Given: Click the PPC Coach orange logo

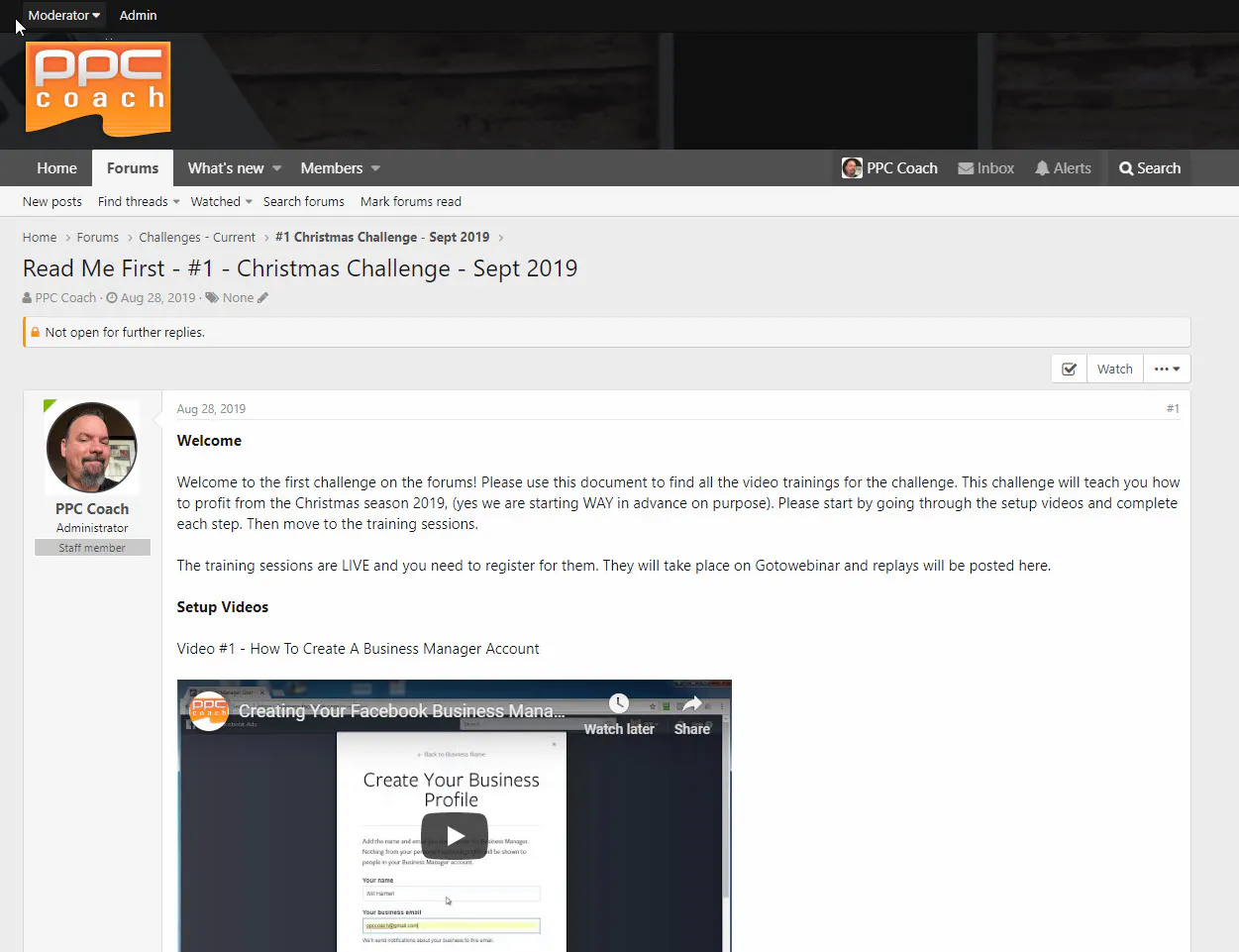Looking at the screenshot, I should [x=98, y=88].
